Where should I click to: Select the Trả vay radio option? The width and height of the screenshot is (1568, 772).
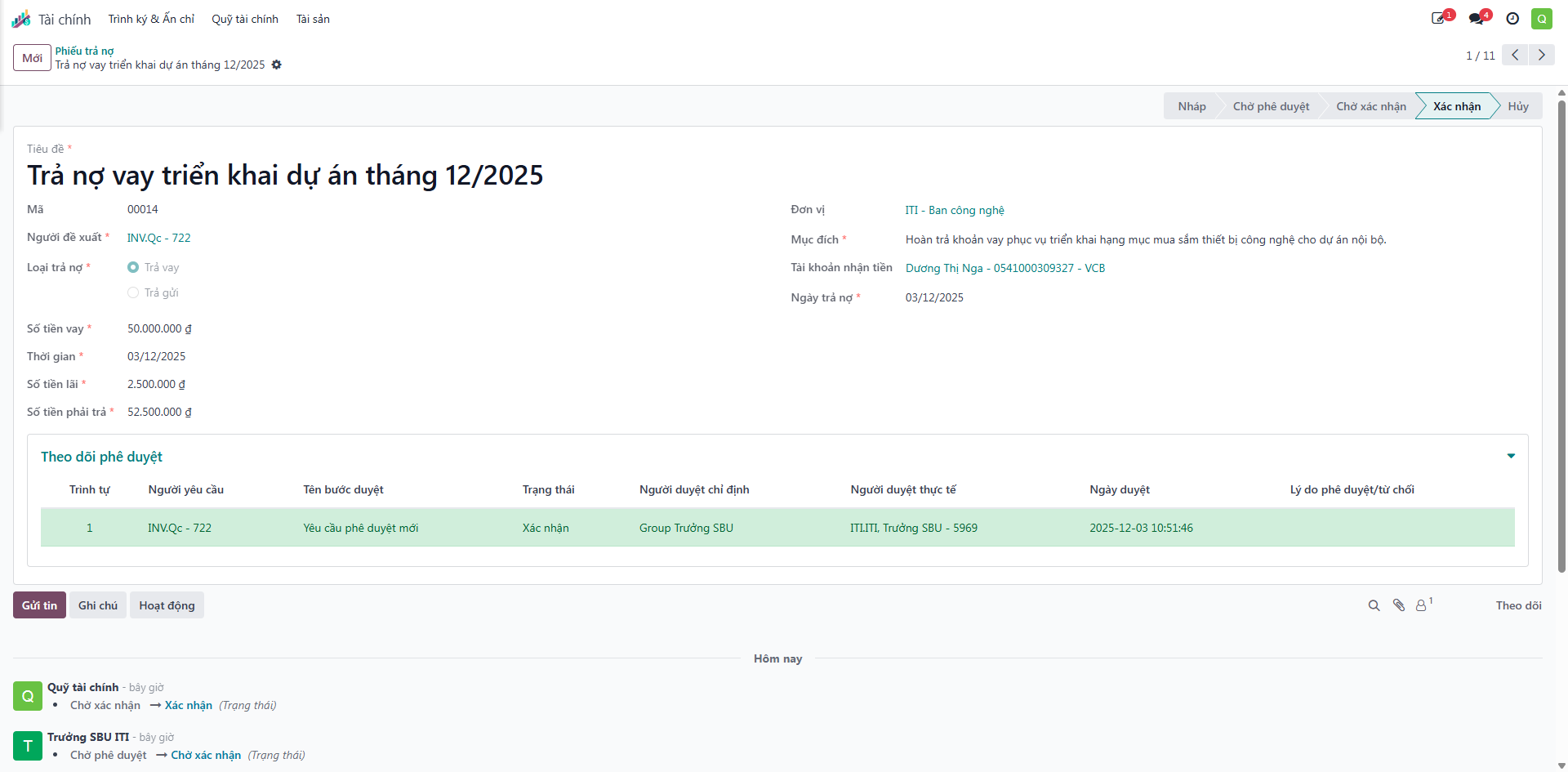[x=133, y=267]
